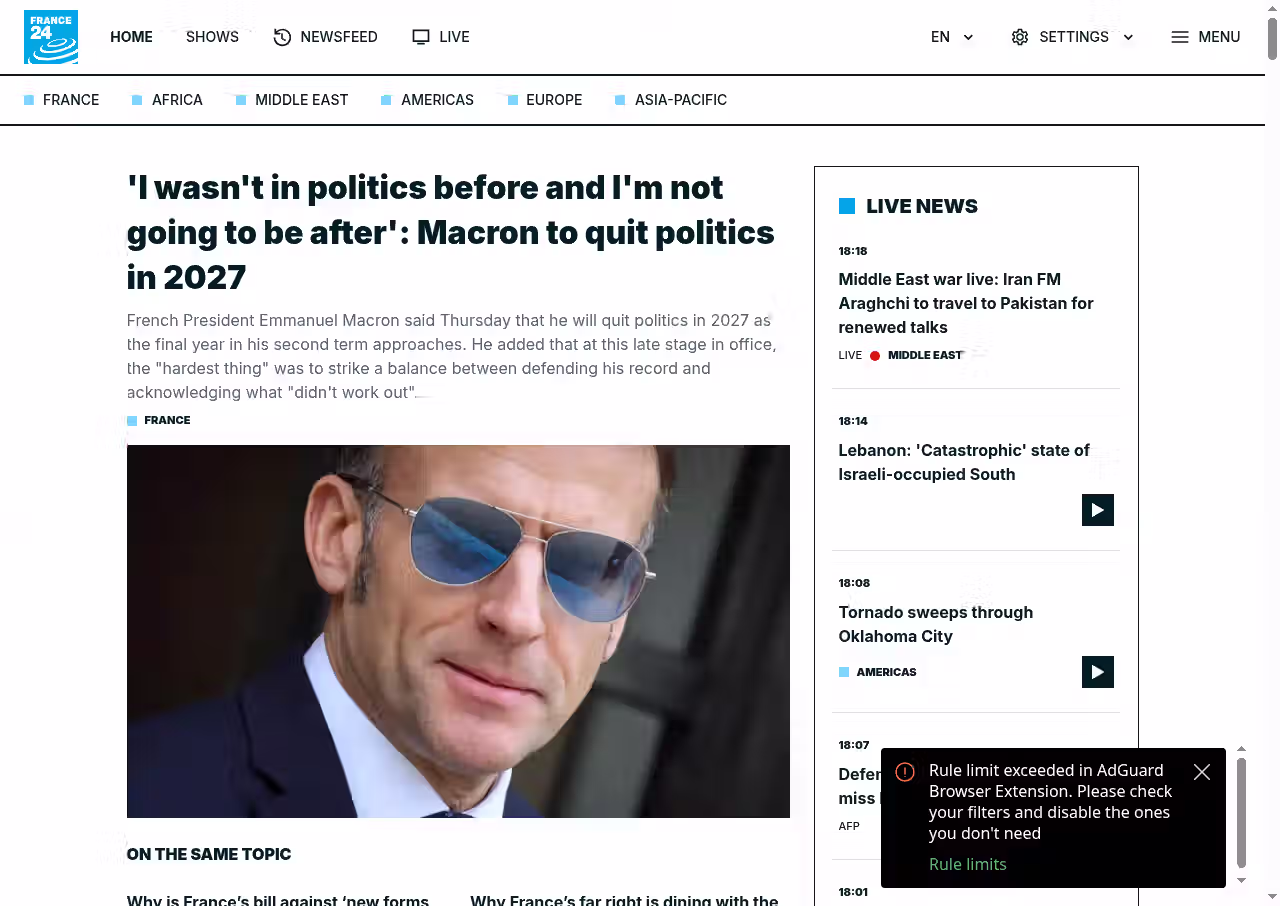Screen dimensions: 1280x906
Task: Expand the EN language dropdown
Action: (x=968, y=37)
